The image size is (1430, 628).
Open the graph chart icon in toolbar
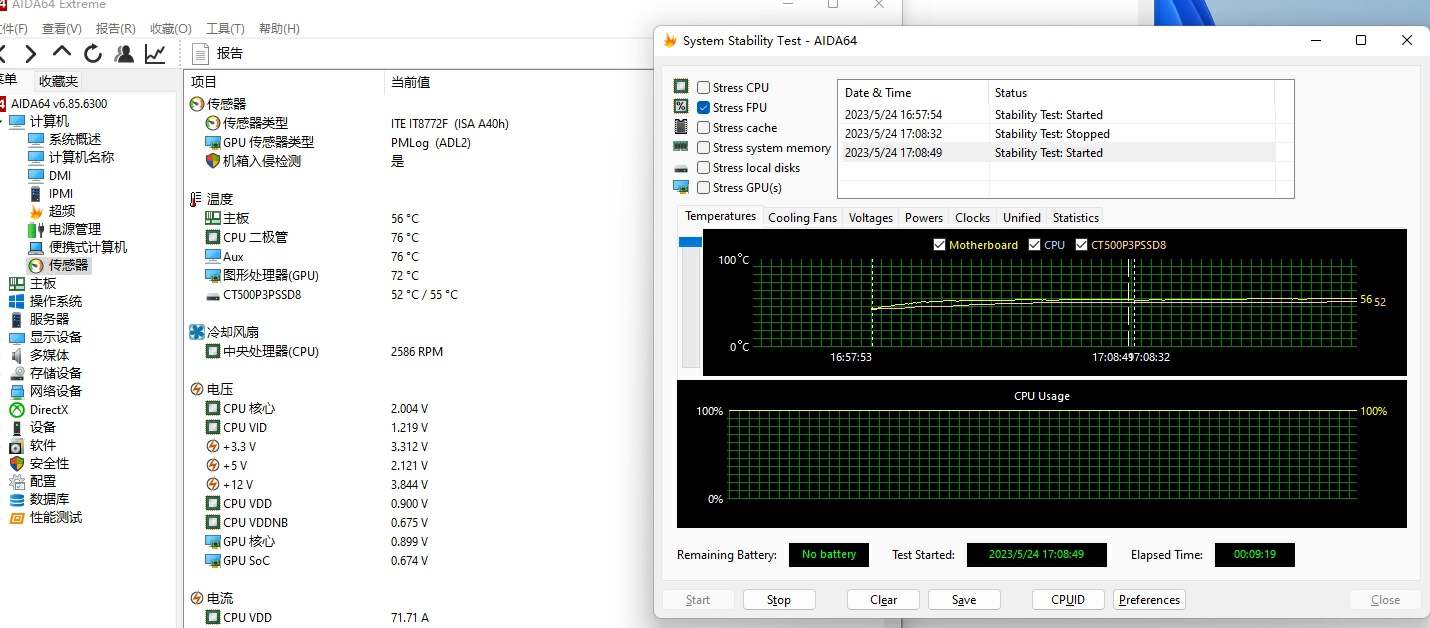pyautogui.click(x=155, y=53)
